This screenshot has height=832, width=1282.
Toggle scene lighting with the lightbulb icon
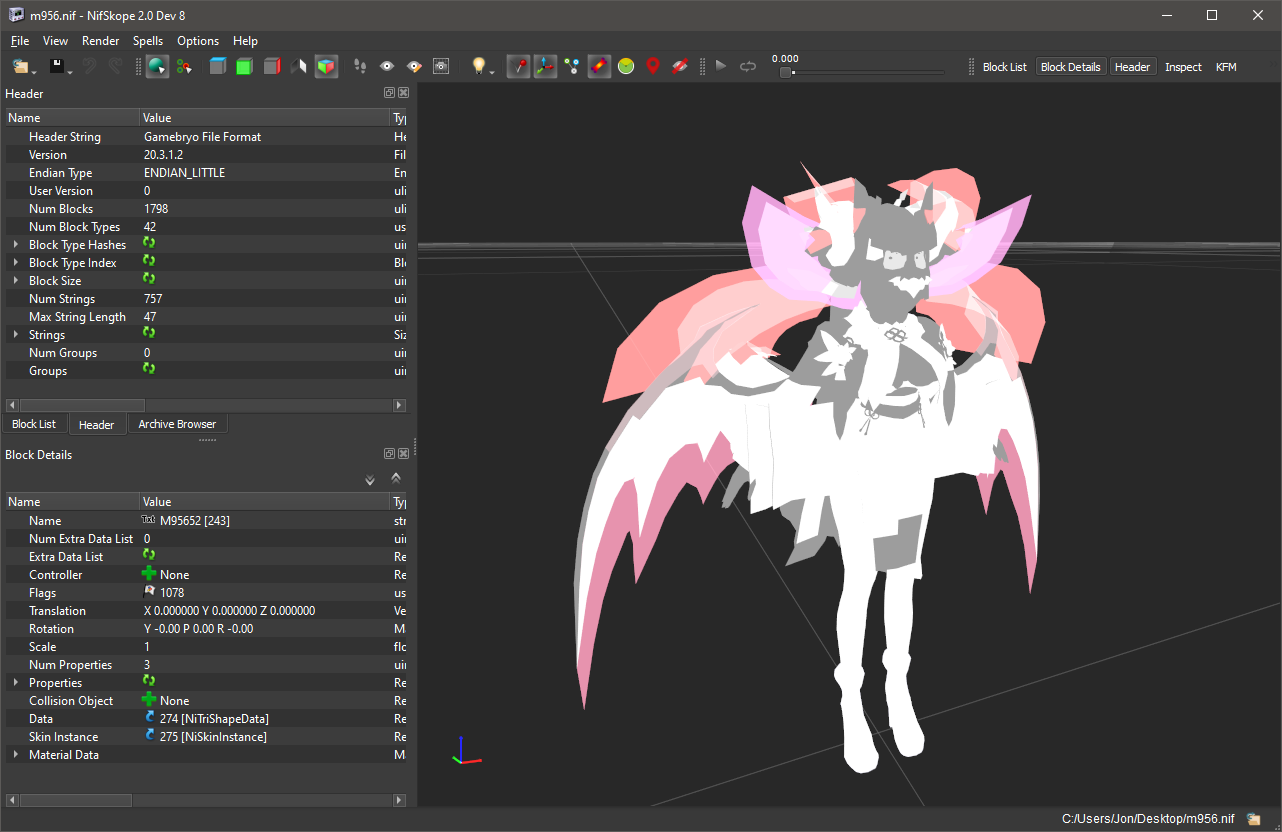tap(477, 66)
